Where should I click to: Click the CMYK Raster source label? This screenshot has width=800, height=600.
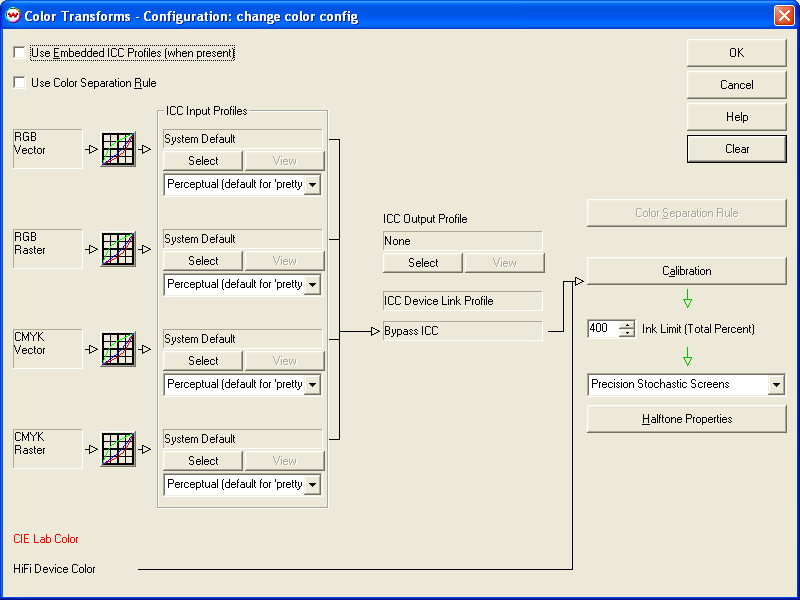coord(47,448)
